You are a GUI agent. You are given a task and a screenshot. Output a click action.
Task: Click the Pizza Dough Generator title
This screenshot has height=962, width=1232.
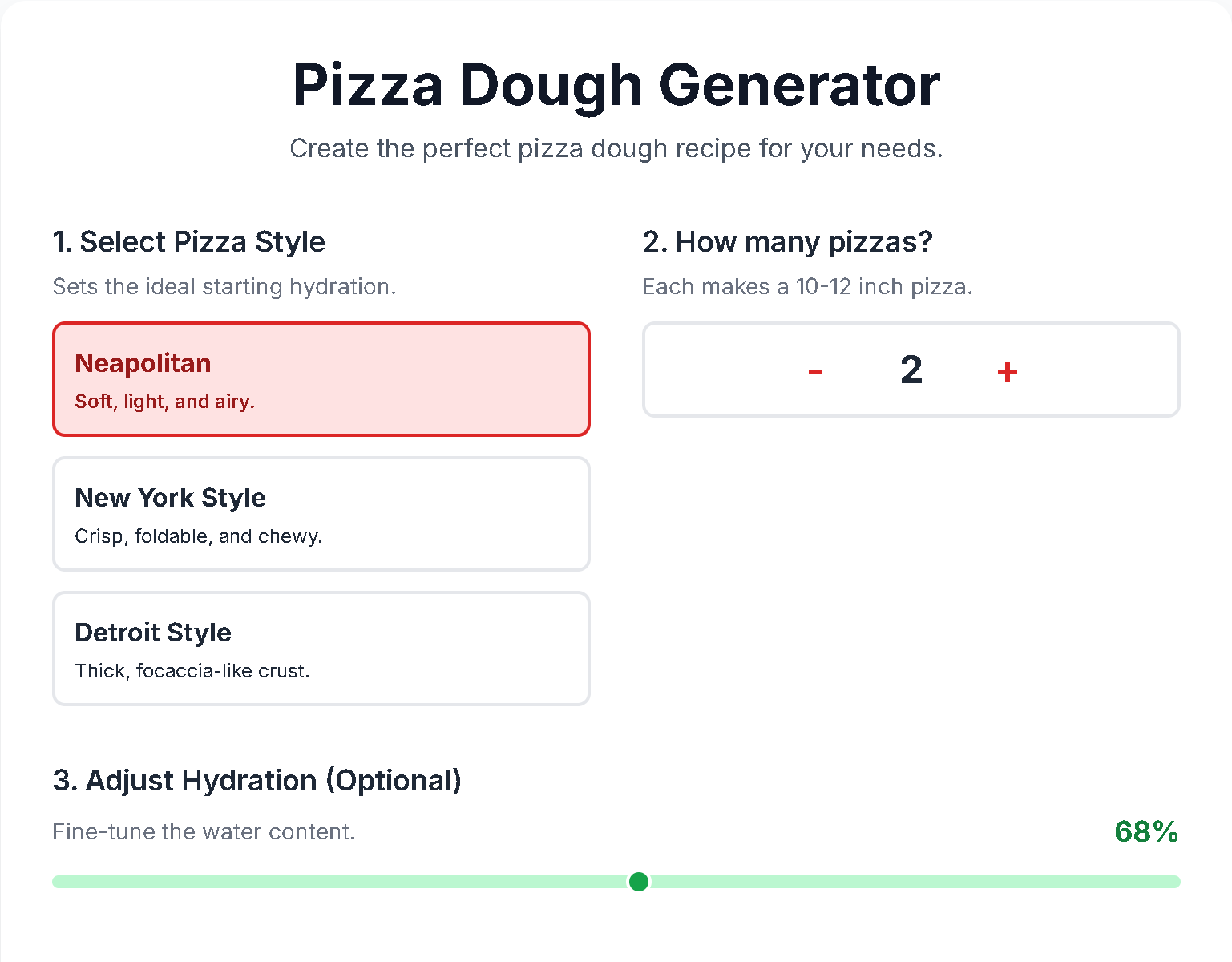coord(616,84)
